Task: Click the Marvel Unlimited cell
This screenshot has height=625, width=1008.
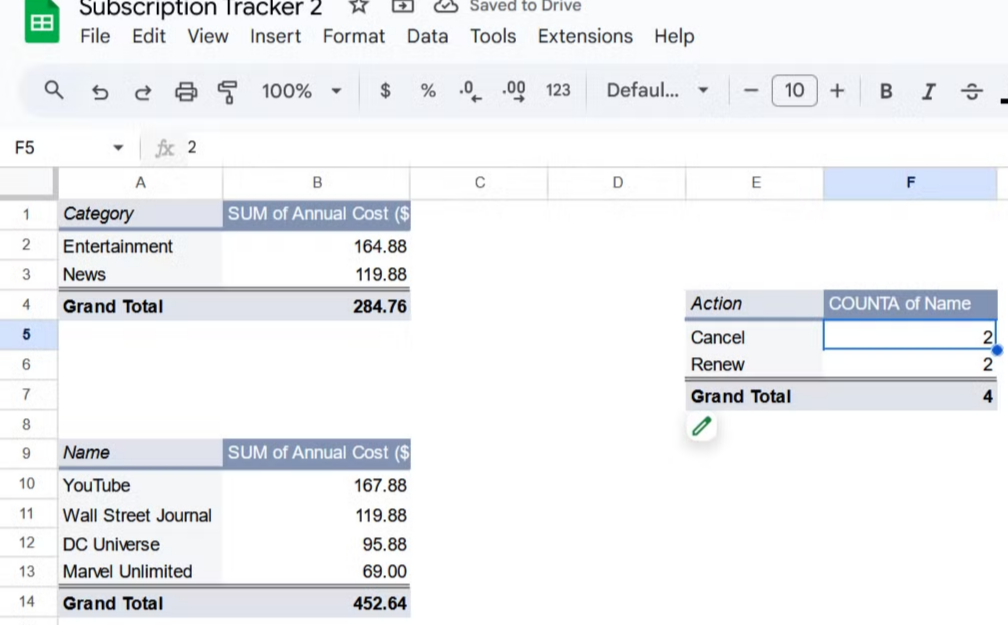Action: click(x=140, y=571)
